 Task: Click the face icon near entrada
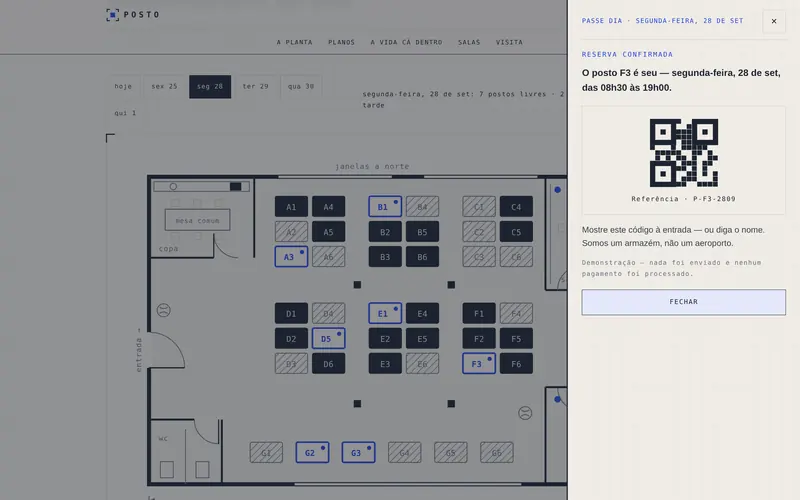point(163,310)
